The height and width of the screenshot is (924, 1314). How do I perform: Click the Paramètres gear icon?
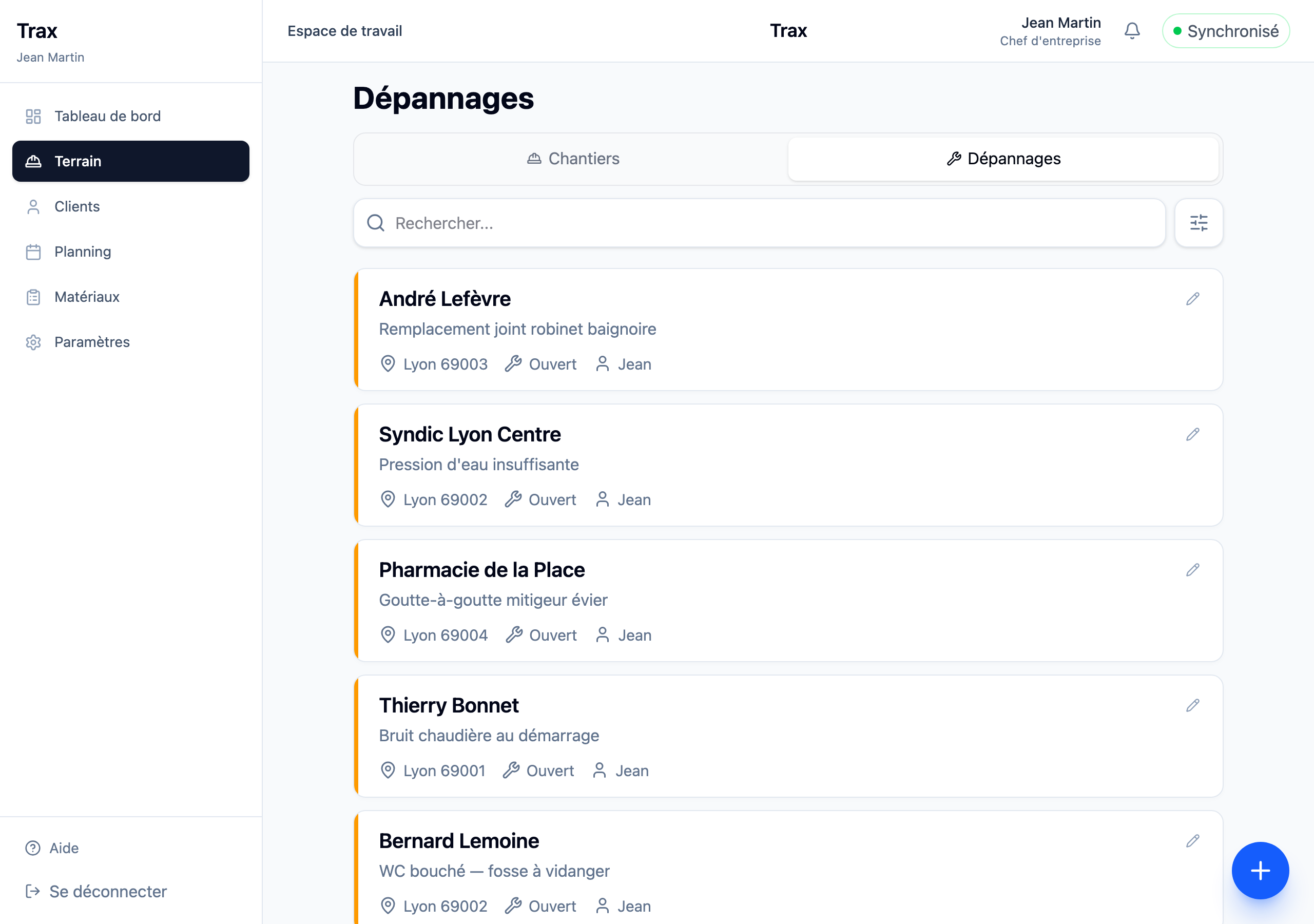pos(33,342)
